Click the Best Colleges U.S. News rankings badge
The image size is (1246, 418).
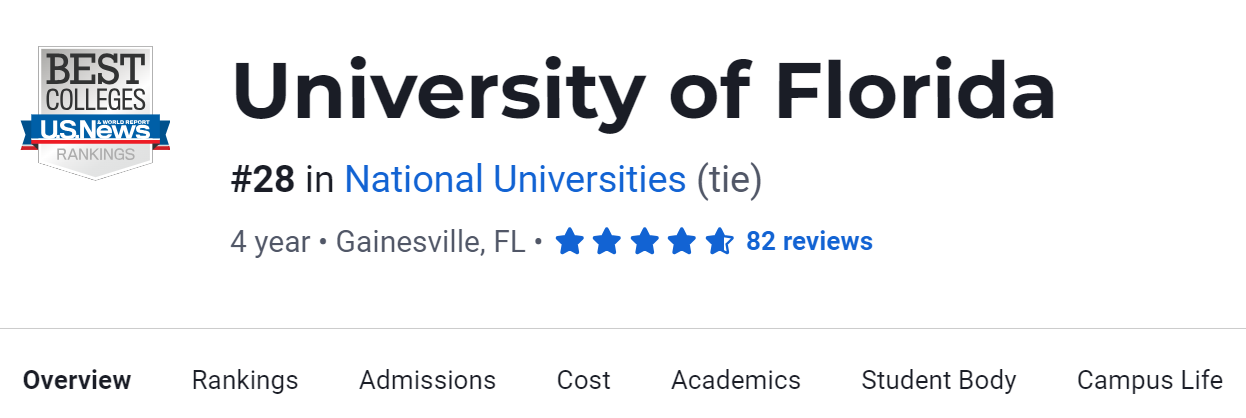pos(95,112)
